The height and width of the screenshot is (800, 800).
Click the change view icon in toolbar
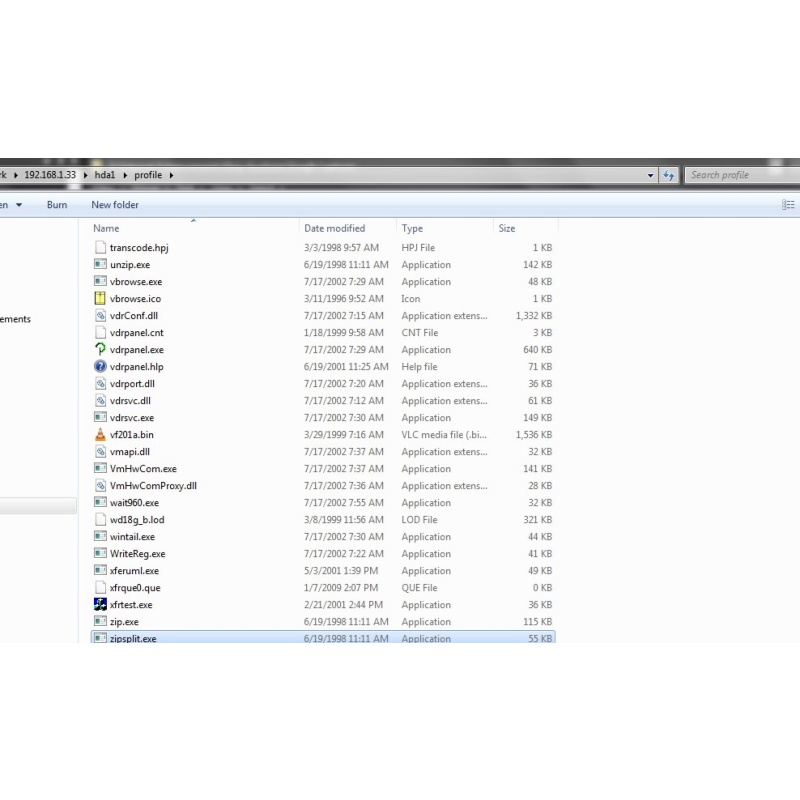pyautogui.click(x=788, y=205)
